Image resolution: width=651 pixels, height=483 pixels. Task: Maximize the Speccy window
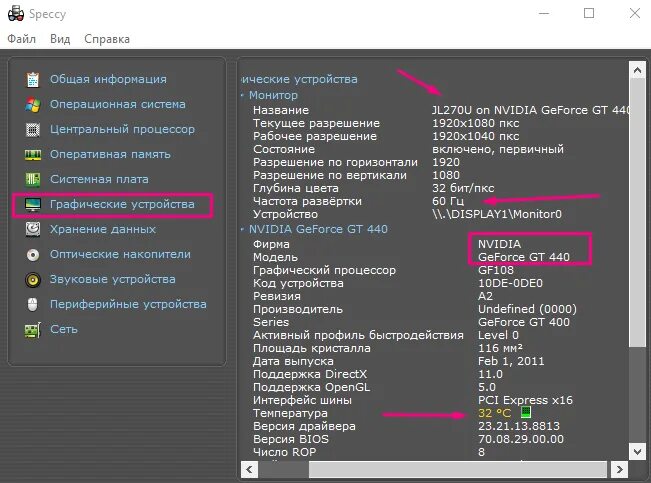pos(589,13)
